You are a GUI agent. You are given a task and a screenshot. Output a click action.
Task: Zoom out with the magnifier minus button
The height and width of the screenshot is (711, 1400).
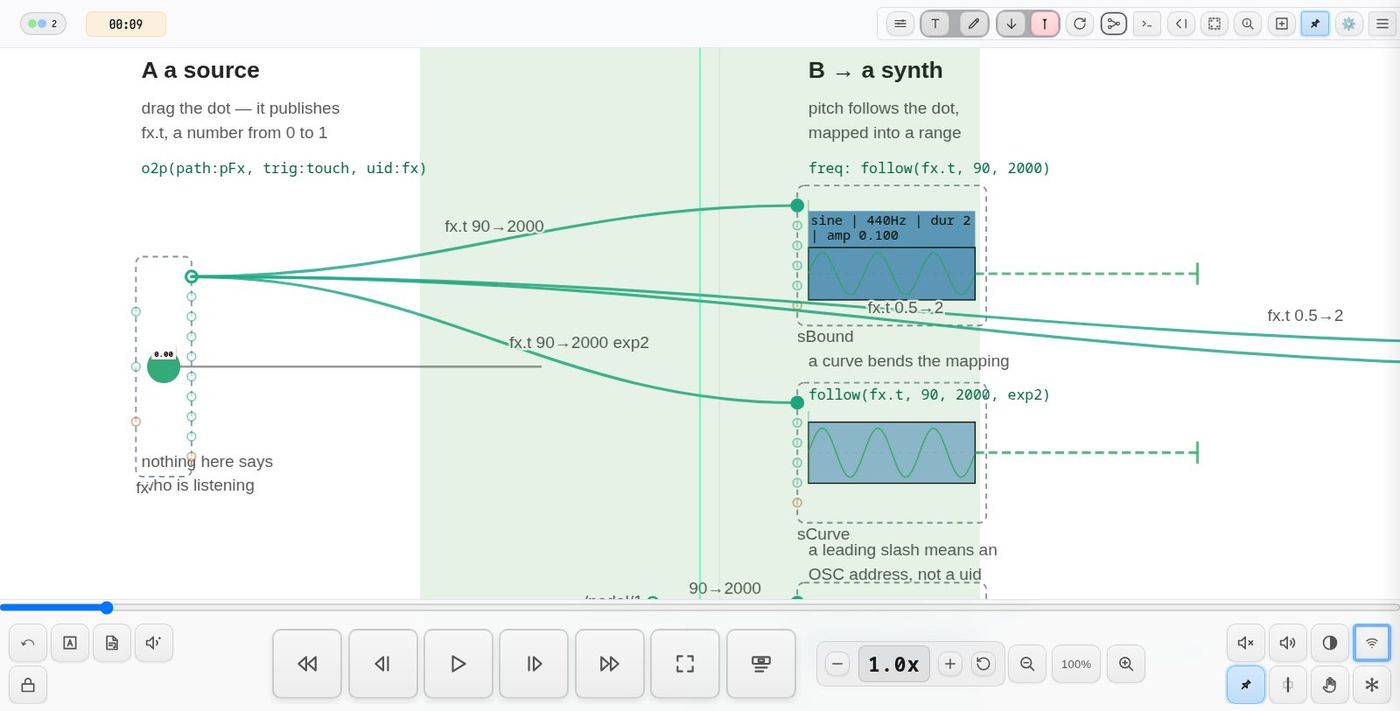tap(1027, 664)
